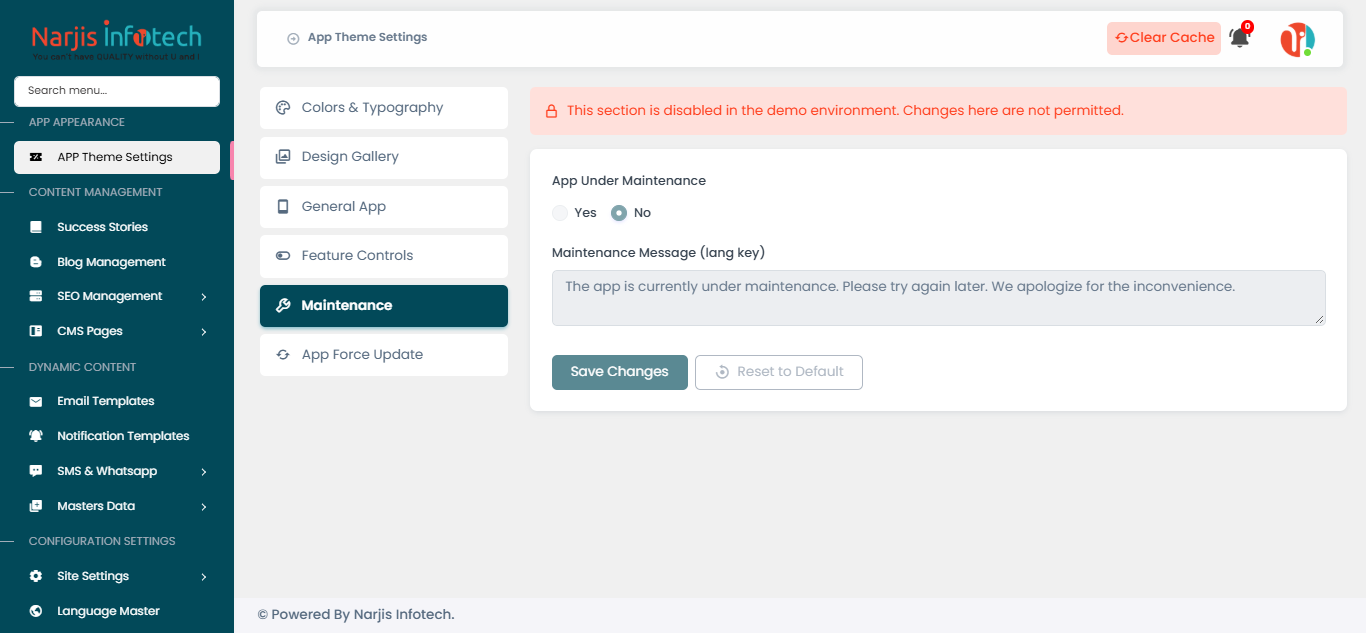Click the Save Changes button
This screenshot has height=633, width=1366.
tap(619, 372)
